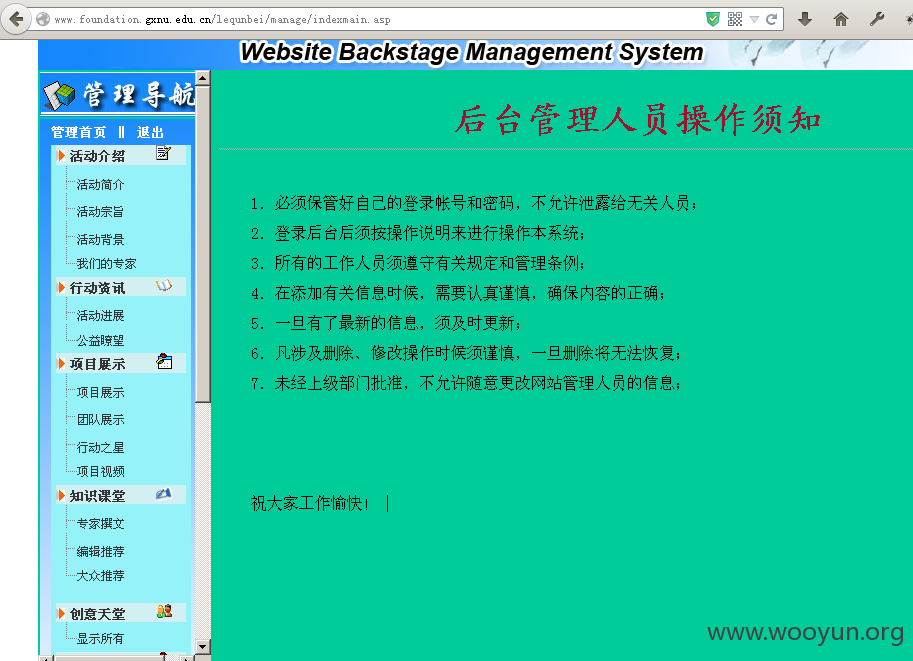Open 活动简介 in navigation tree

100,185
